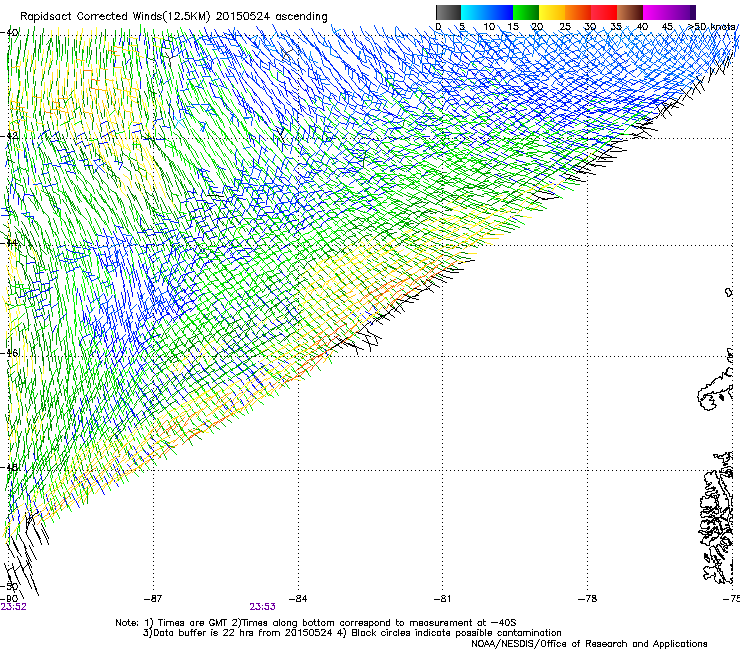Click the 'Rapidscat Corrected Winds(12.5KM)' title text
Viewport: 740px width, 650px height.
[x=115, y=17]
